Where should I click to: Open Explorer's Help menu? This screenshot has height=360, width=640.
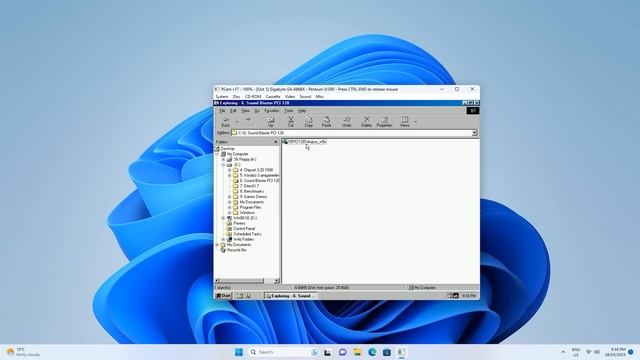[302, 111]
